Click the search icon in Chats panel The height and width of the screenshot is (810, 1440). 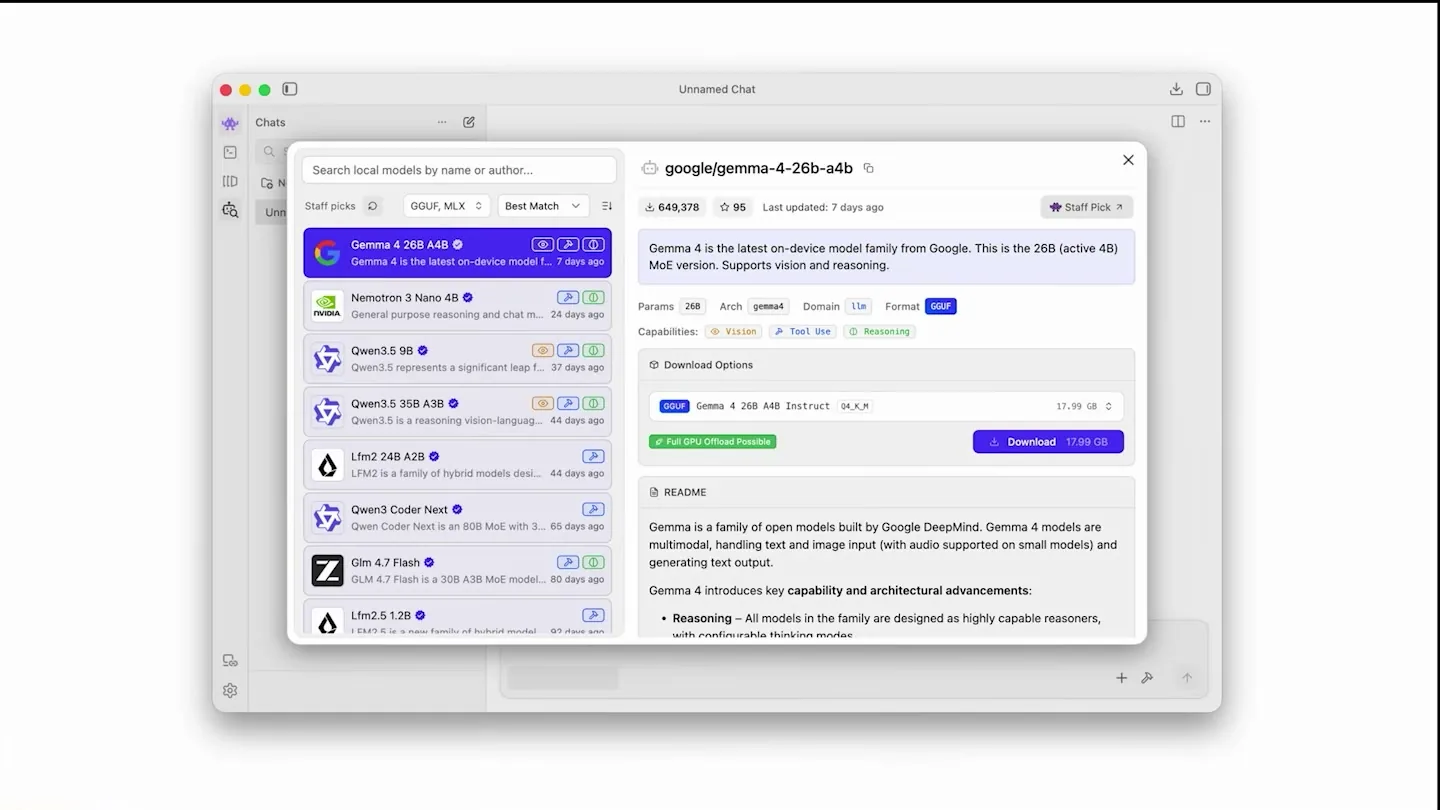point(269,152)
